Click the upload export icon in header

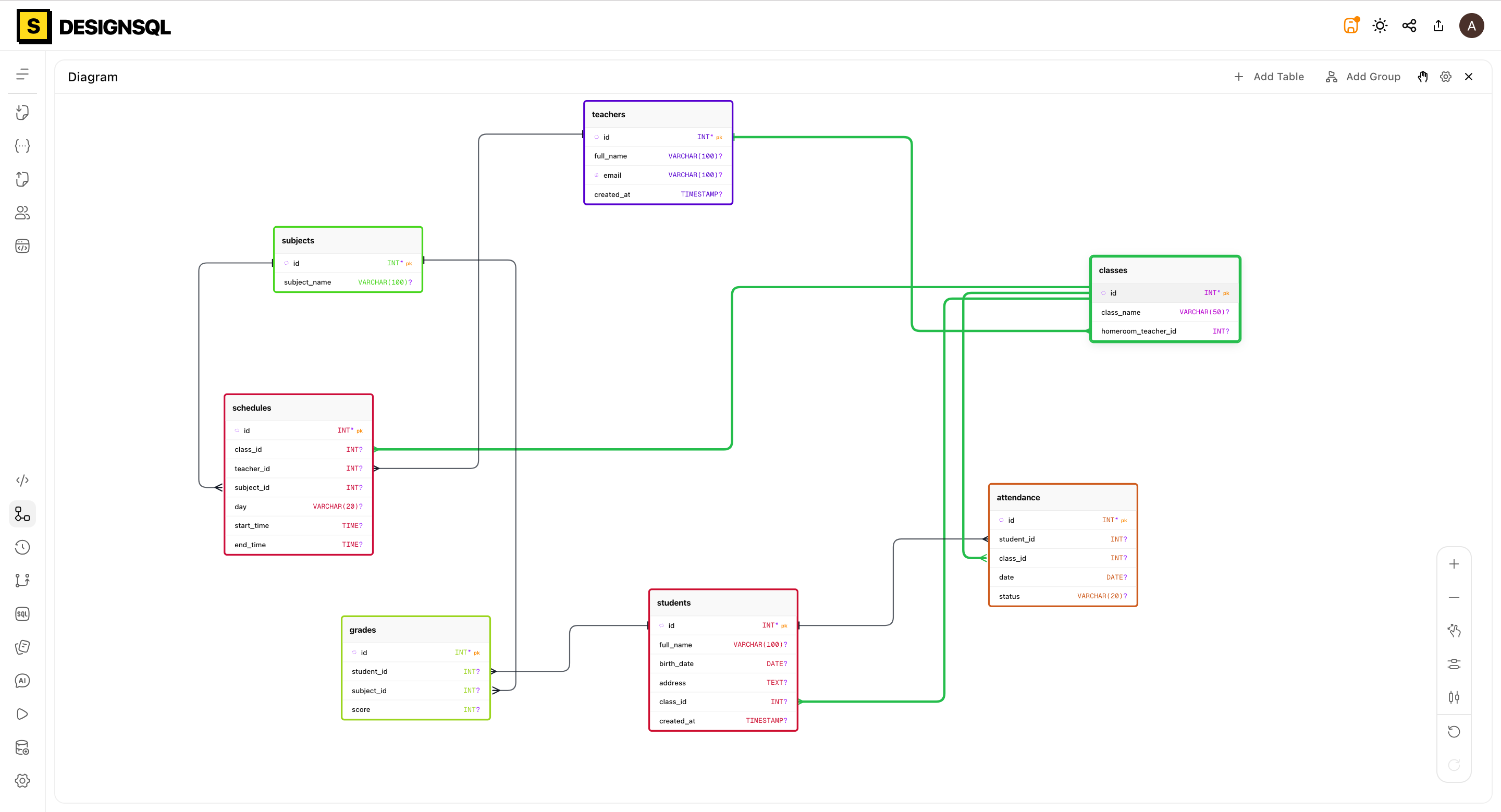pyautogui.click(x=1438, y=26)
